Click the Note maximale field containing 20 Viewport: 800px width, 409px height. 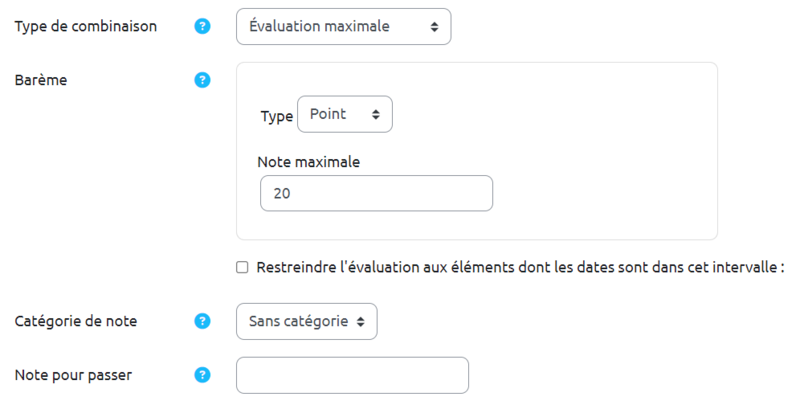pyautogui.click(x=376, y=194)
